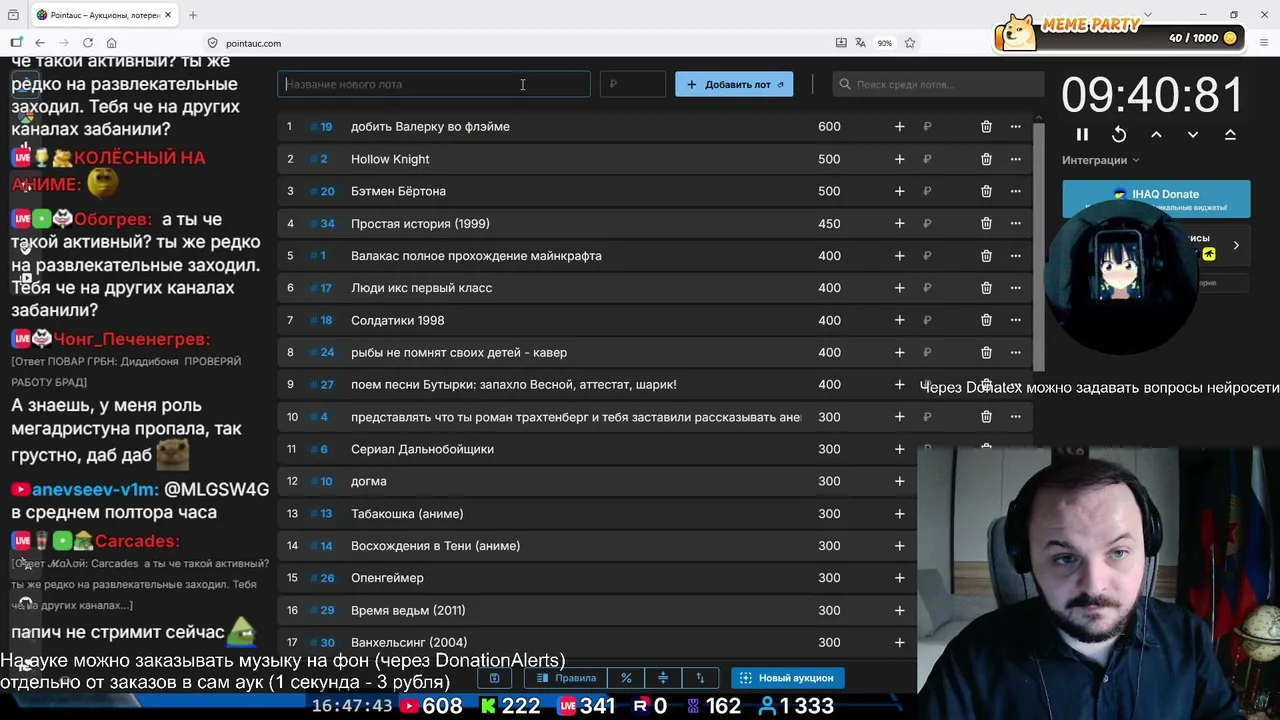The image size is (1280, 720).
Task: Search among lots field
Action: pos(937,84)
